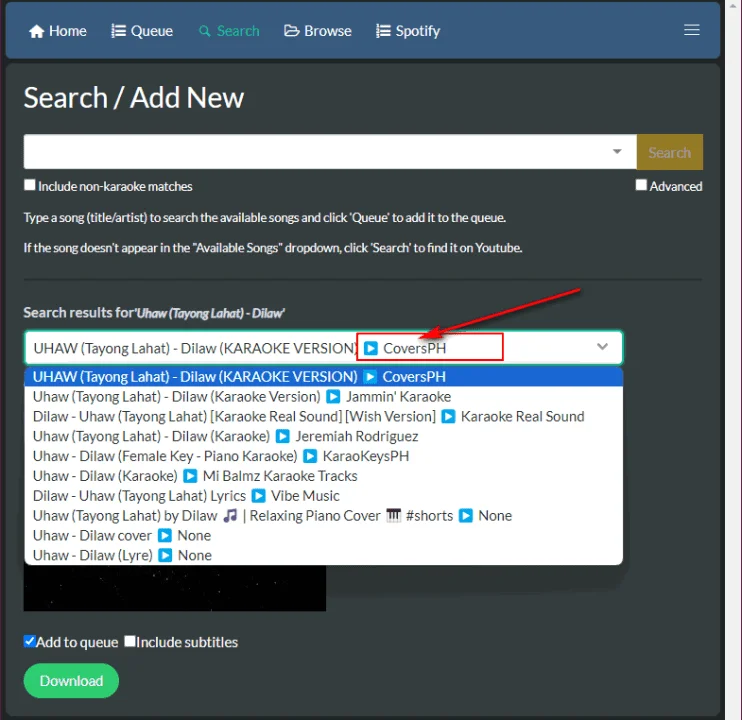Switch to the Search tab
Screen dimensions: 742x720
coord(229,31)
